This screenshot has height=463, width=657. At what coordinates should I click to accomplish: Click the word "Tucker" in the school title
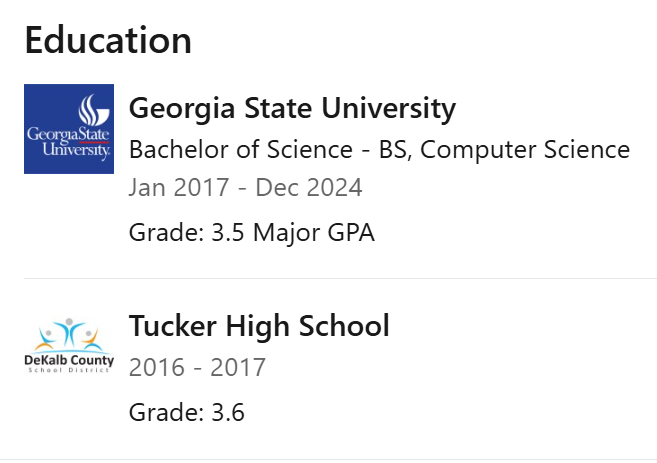coord(171,326)
